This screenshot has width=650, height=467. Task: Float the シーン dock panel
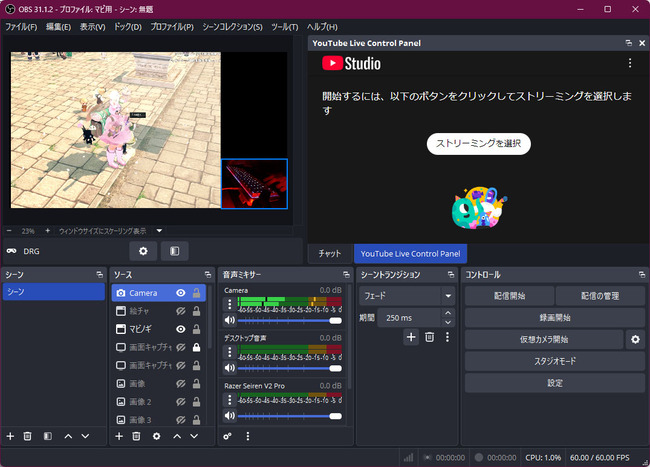[99, 275]
